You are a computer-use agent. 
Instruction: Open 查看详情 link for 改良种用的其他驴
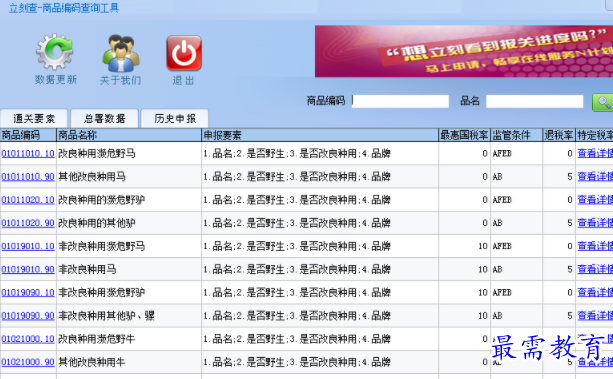click(x=595, y=223)
